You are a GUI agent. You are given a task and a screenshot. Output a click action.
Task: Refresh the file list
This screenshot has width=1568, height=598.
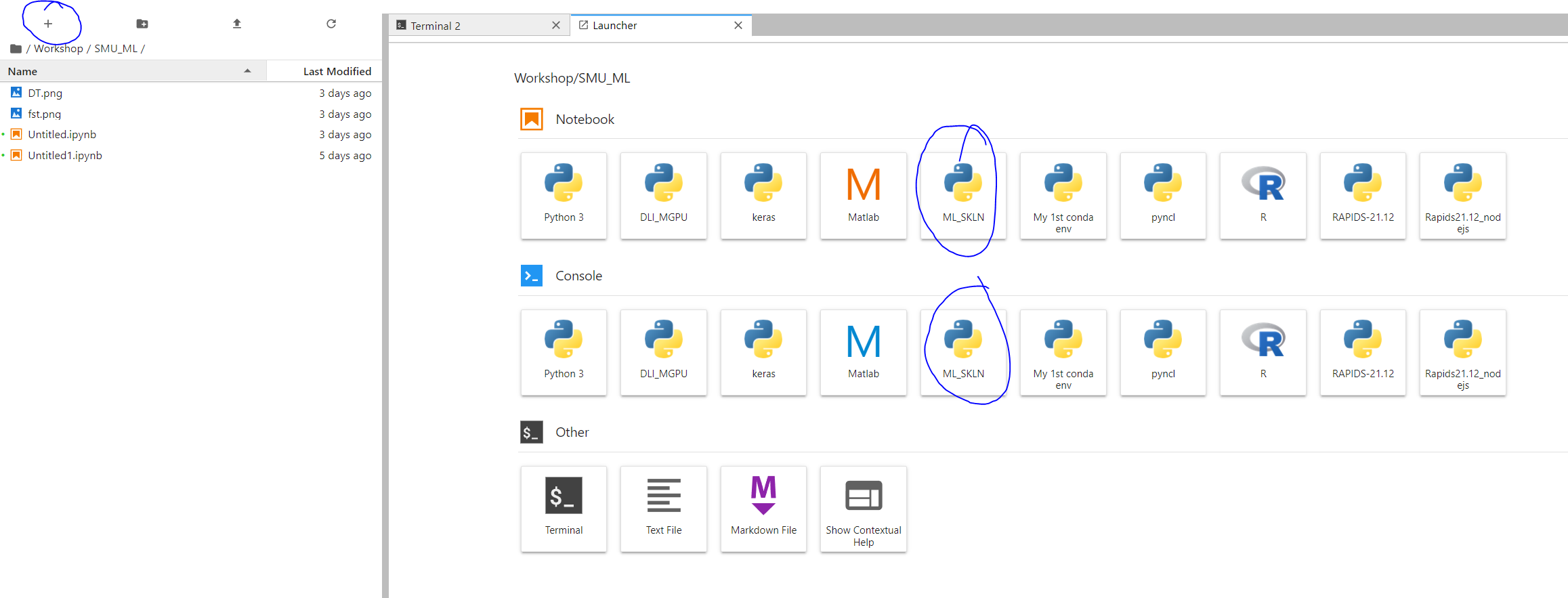pyautogui.click(x=331, y=24)
